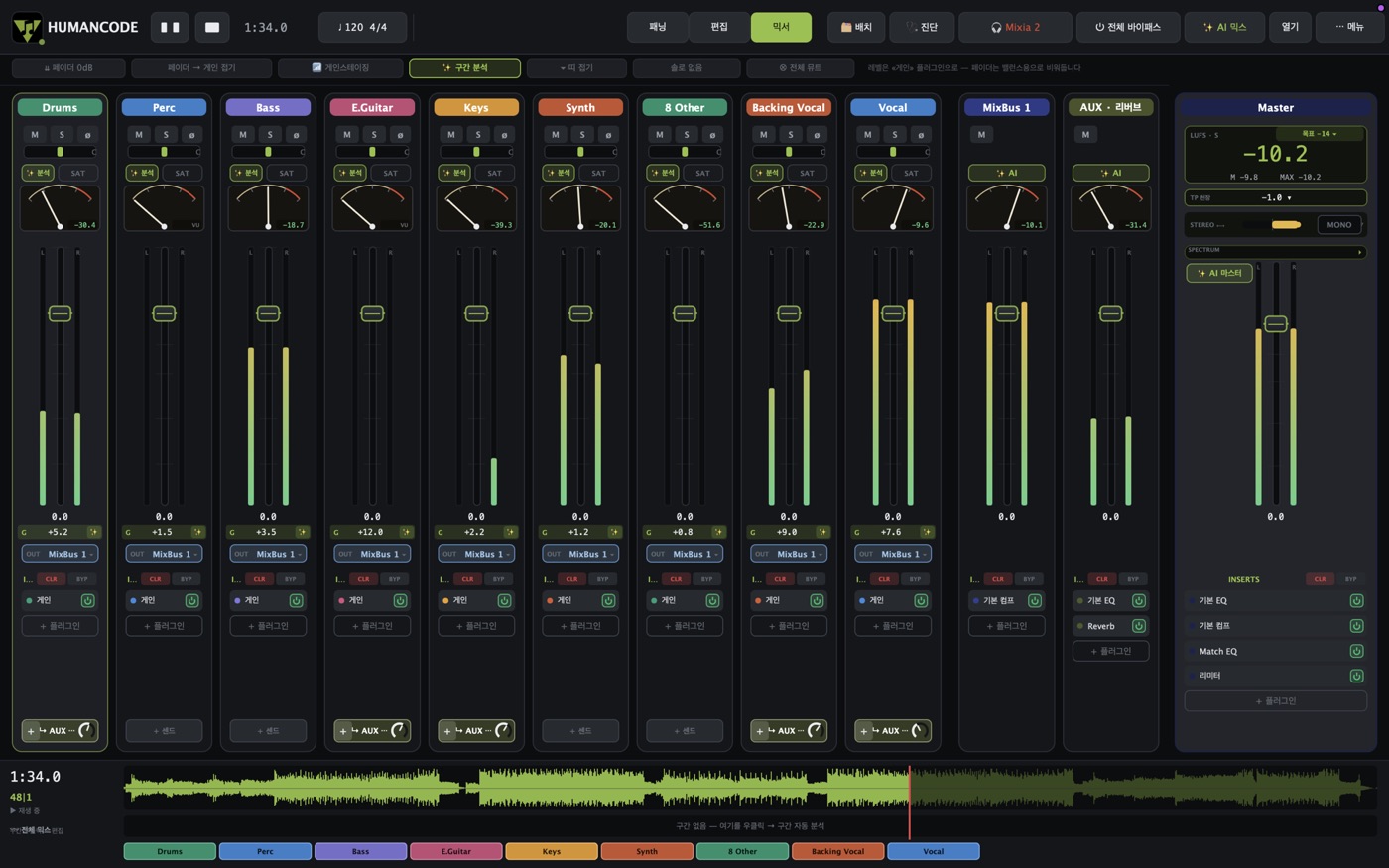Solo the Keys channel
Screen dimensions: 1389x868
[x=478, y=134]
